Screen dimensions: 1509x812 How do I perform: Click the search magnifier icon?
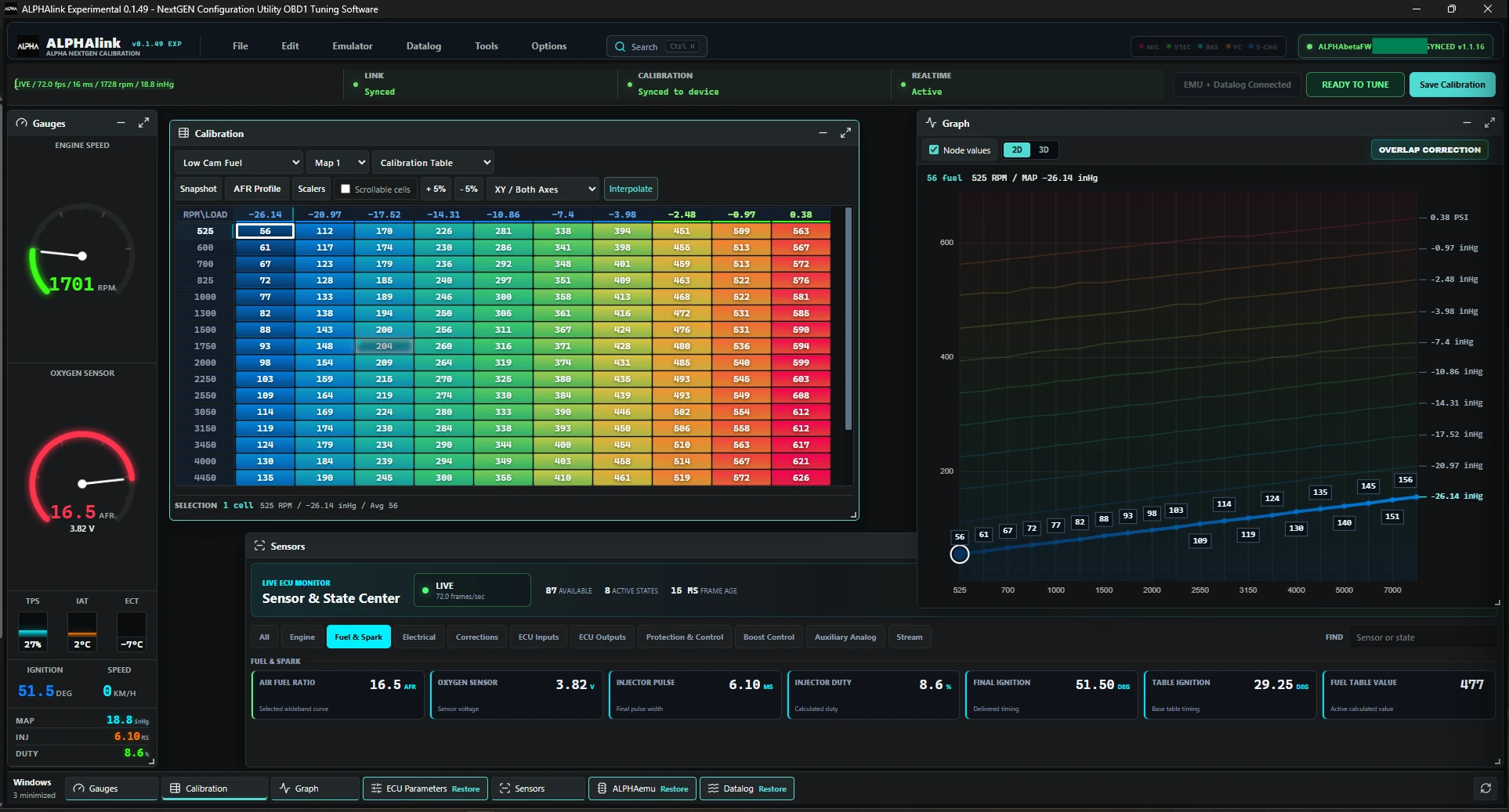coord(620,46)
